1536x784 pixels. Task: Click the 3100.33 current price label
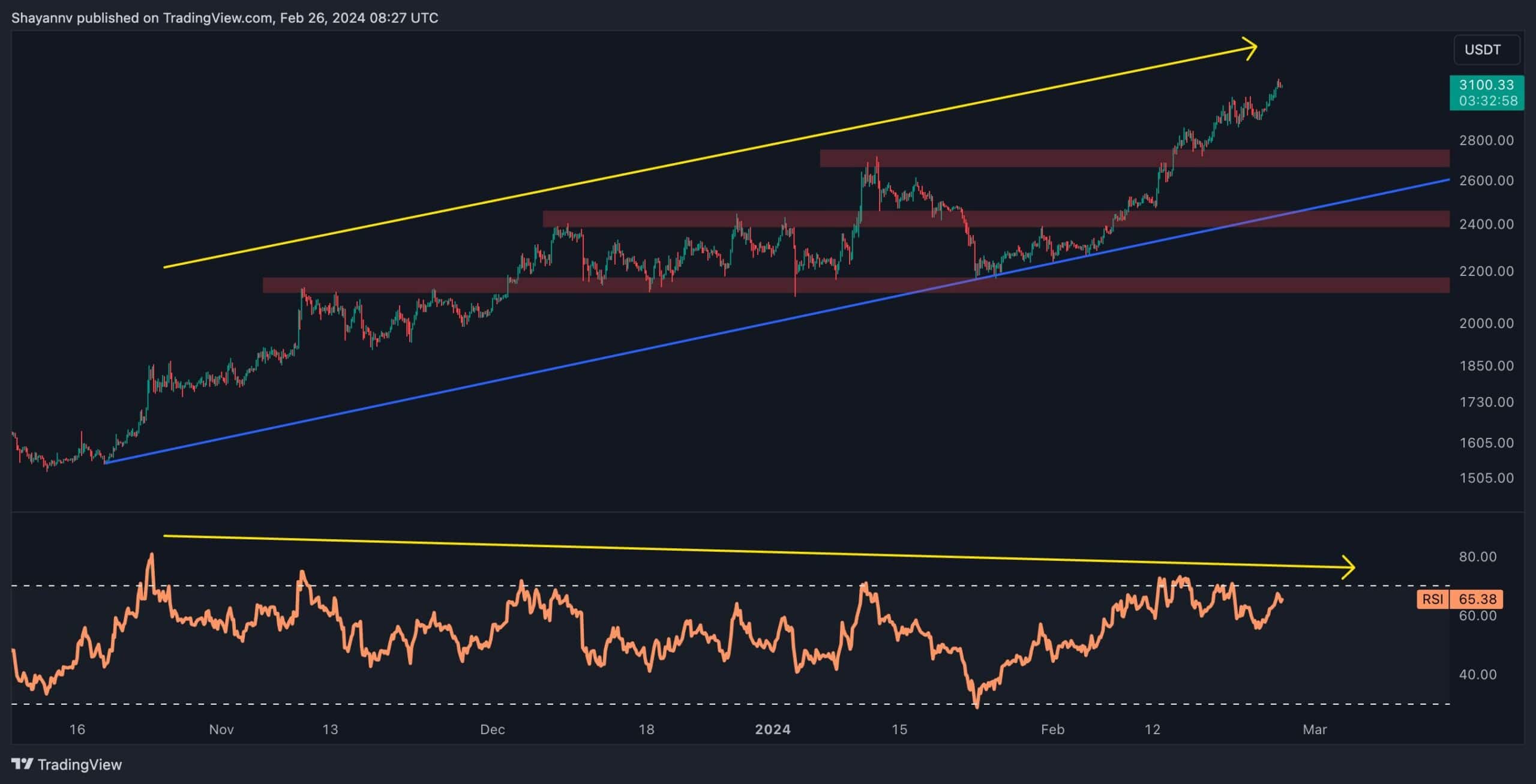tap(1486, 85)
